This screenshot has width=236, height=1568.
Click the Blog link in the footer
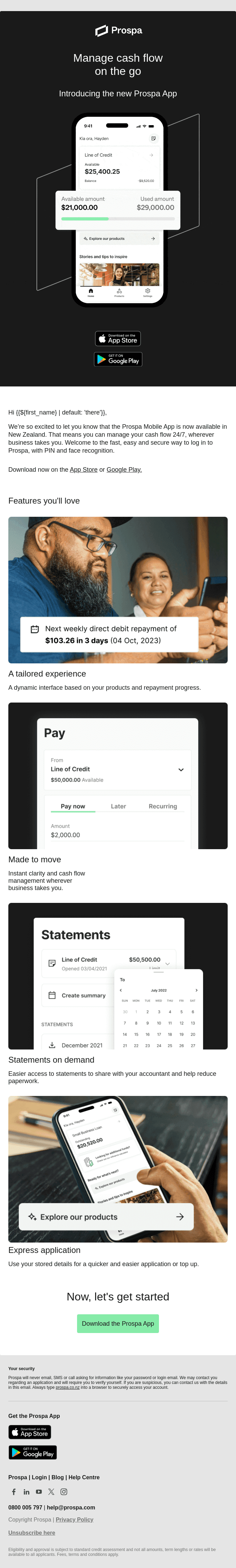58,1477
